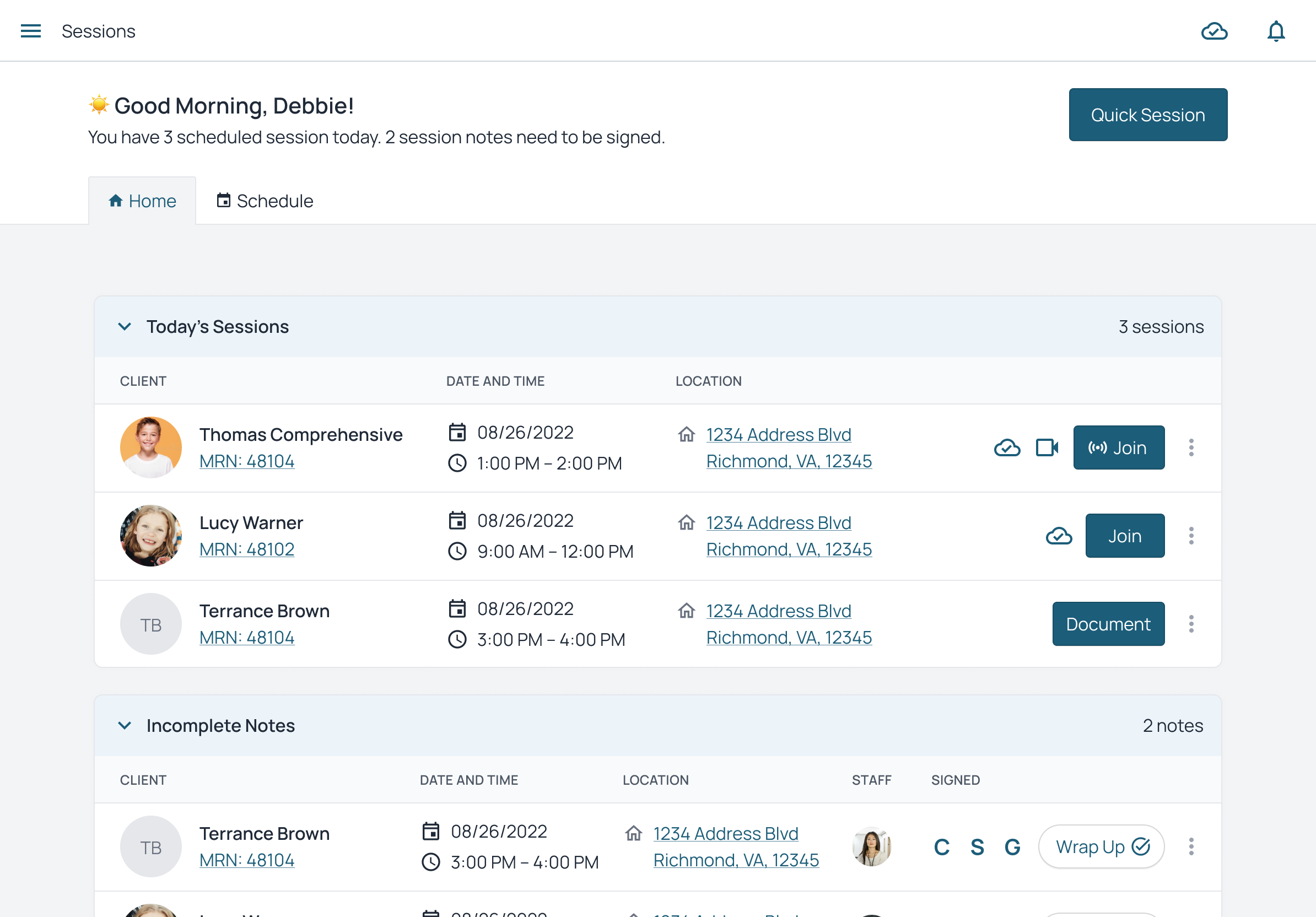
Task: Open Terrance Brown's MRN link in Incomplete Notes
Action: [247, 861]
